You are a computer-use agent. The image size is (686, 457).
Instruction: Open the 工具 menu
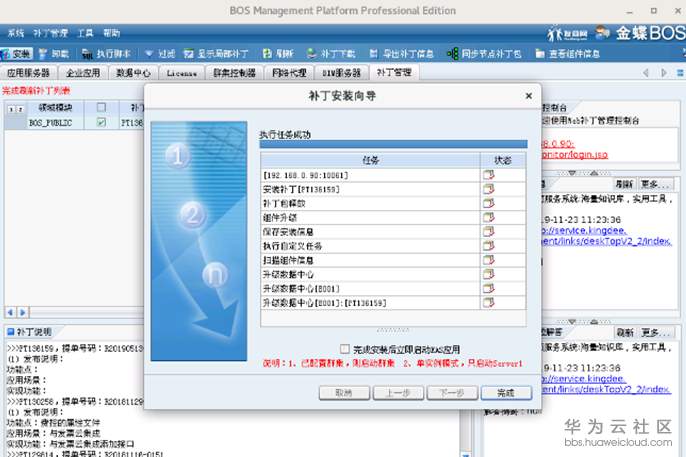pos(85,33)
